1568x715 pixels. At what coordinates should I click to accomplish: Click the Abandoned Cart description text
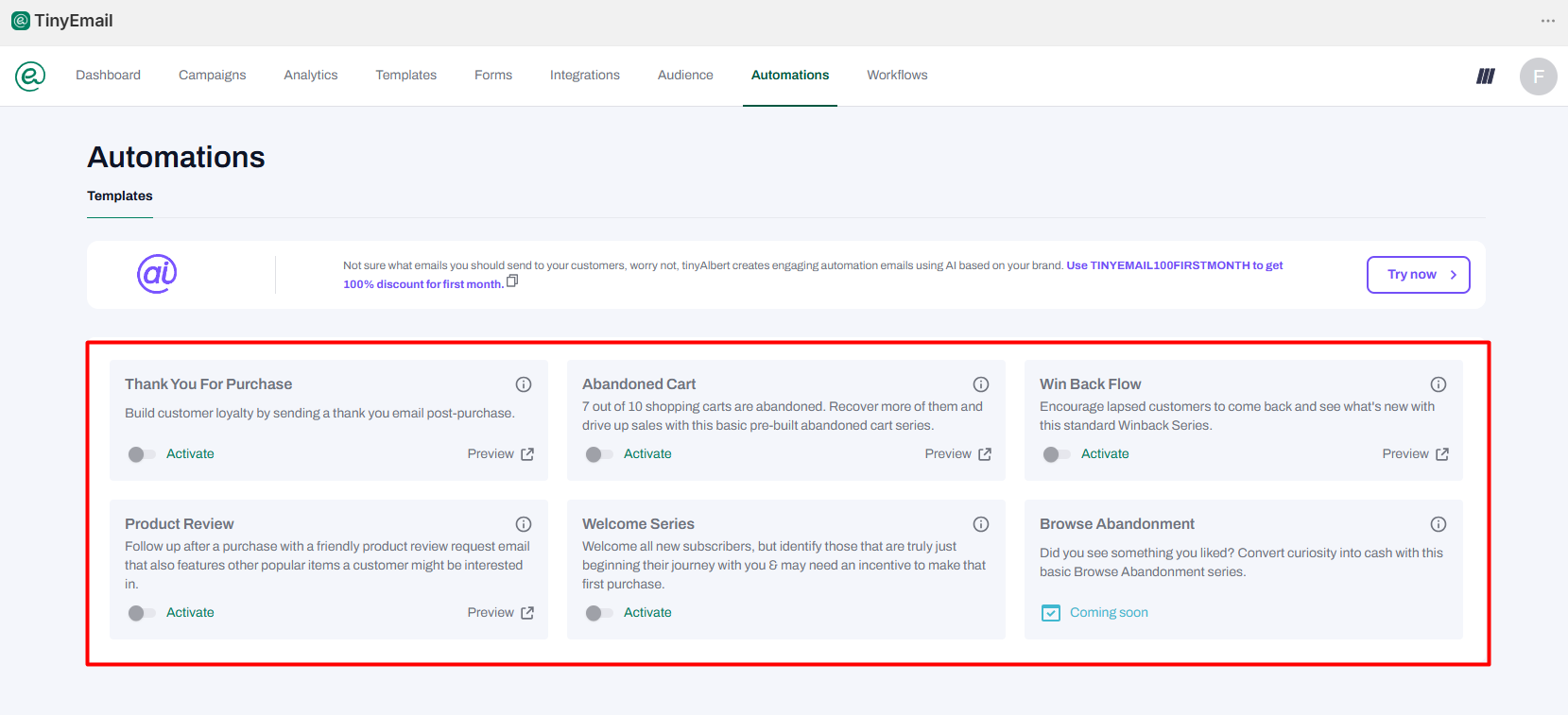pos(783,417)
